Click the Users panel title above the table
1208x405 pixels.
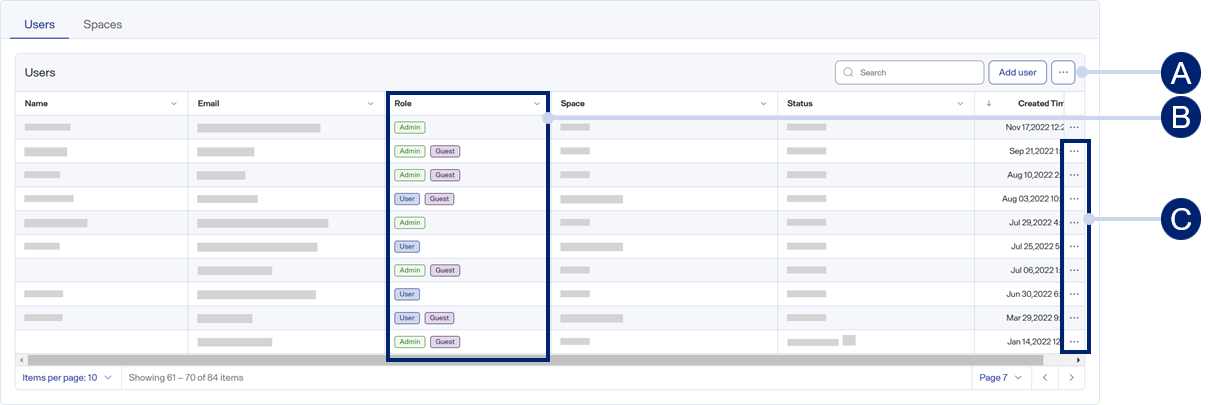tap(40, 73)
